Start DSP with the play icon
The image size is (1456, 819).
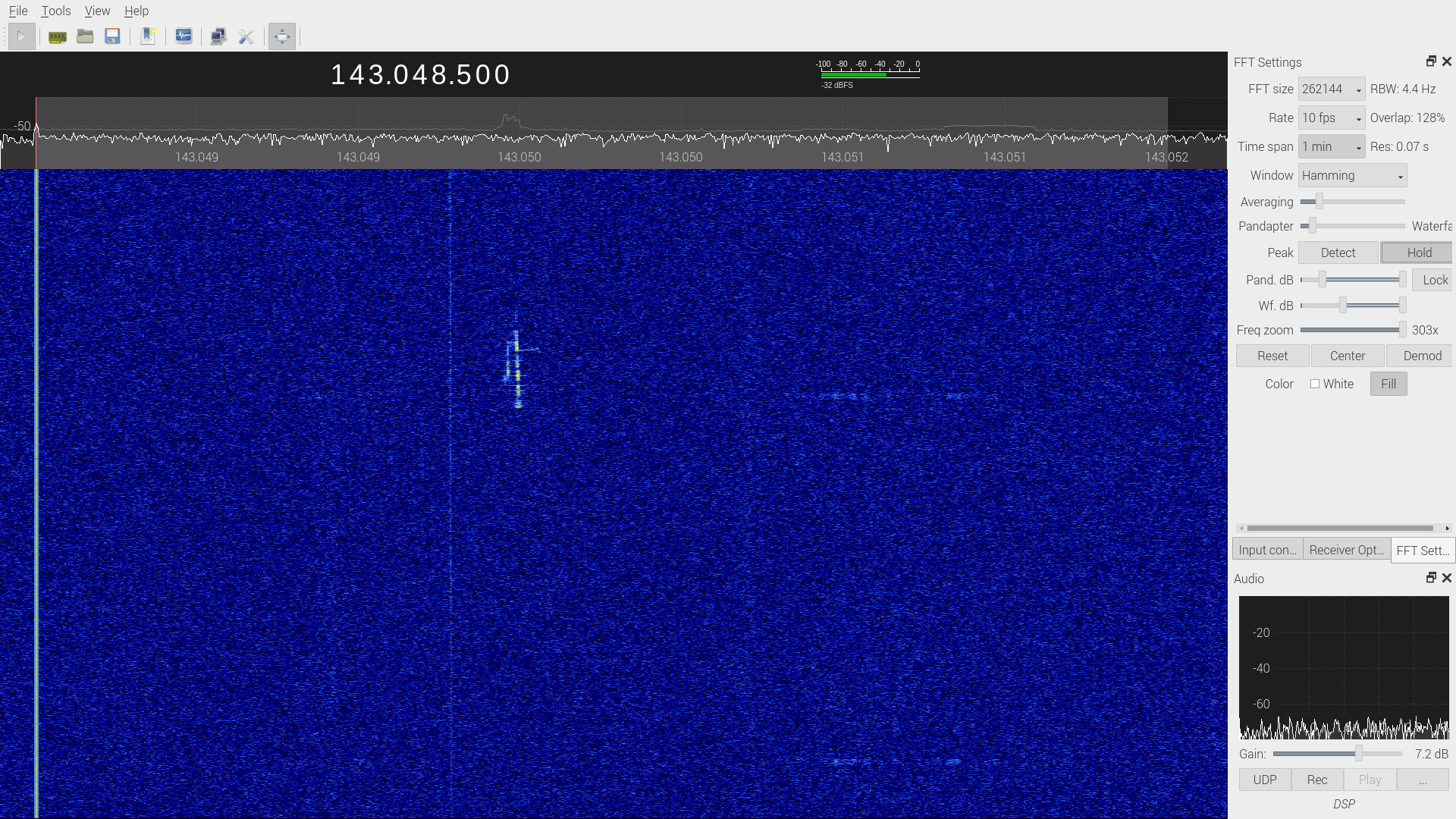[x=22, y=36]
